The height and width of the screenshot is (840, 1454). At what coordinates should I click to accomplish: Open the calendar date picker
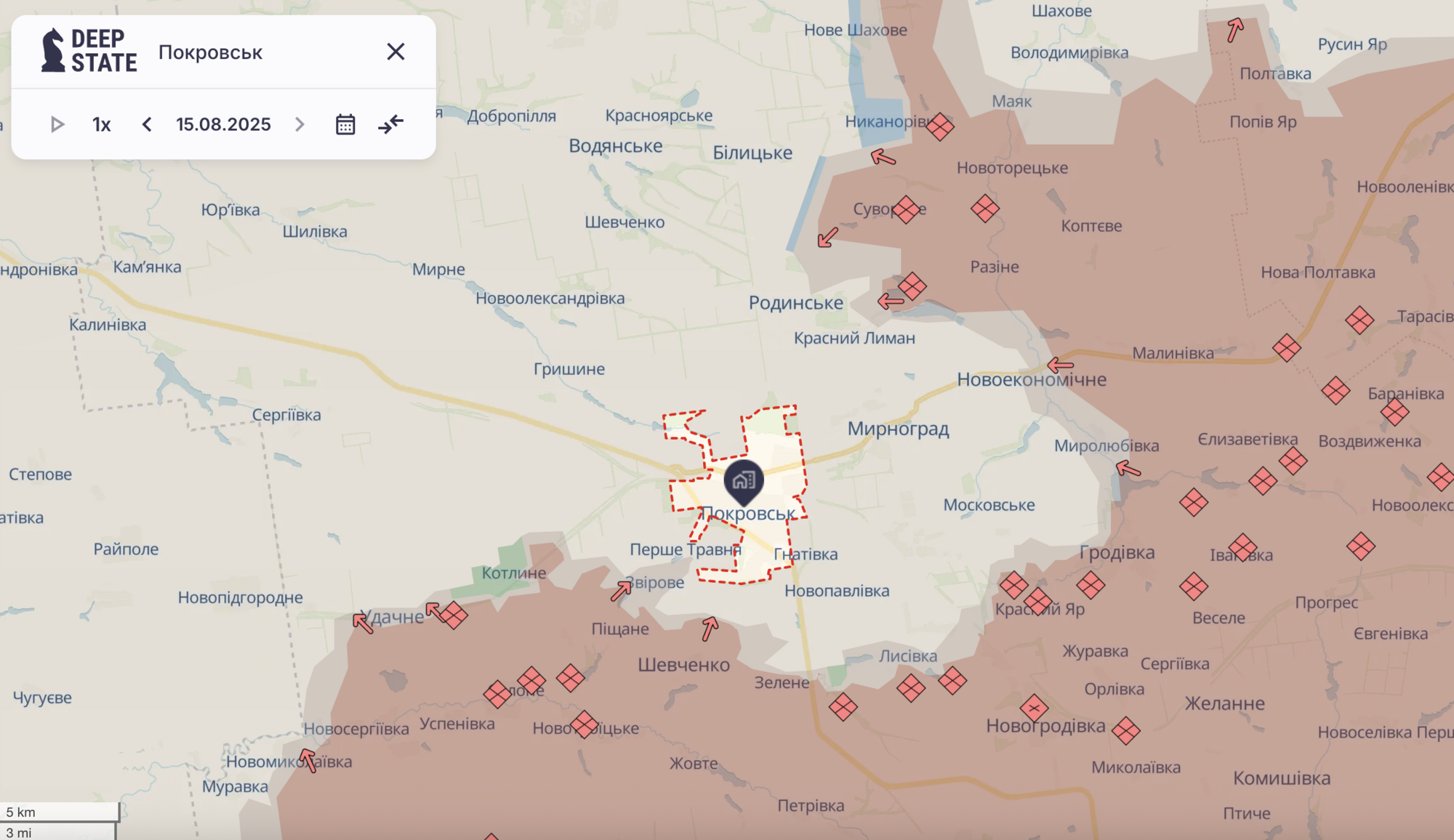345,124
